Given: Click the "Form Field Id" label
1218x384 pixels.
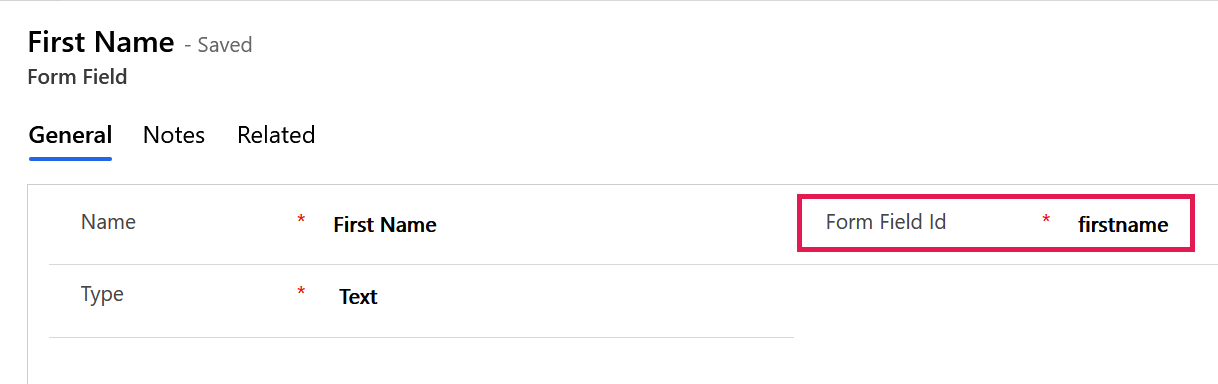Looking at the screenshot, I should point(886,222).
